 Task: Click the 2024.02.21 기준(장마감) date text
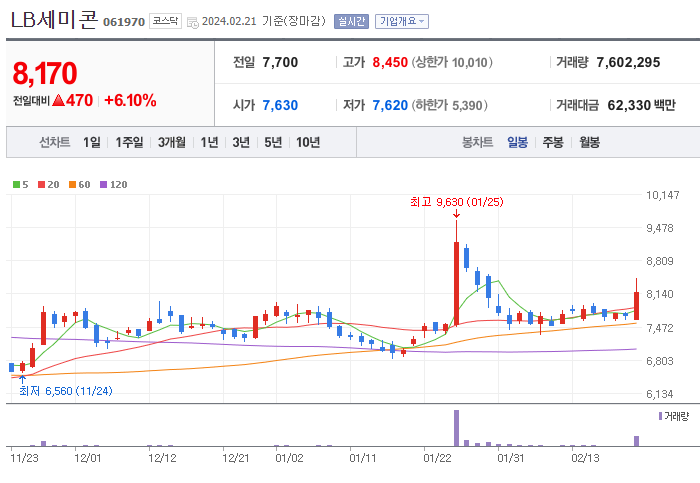pos(264,21)
